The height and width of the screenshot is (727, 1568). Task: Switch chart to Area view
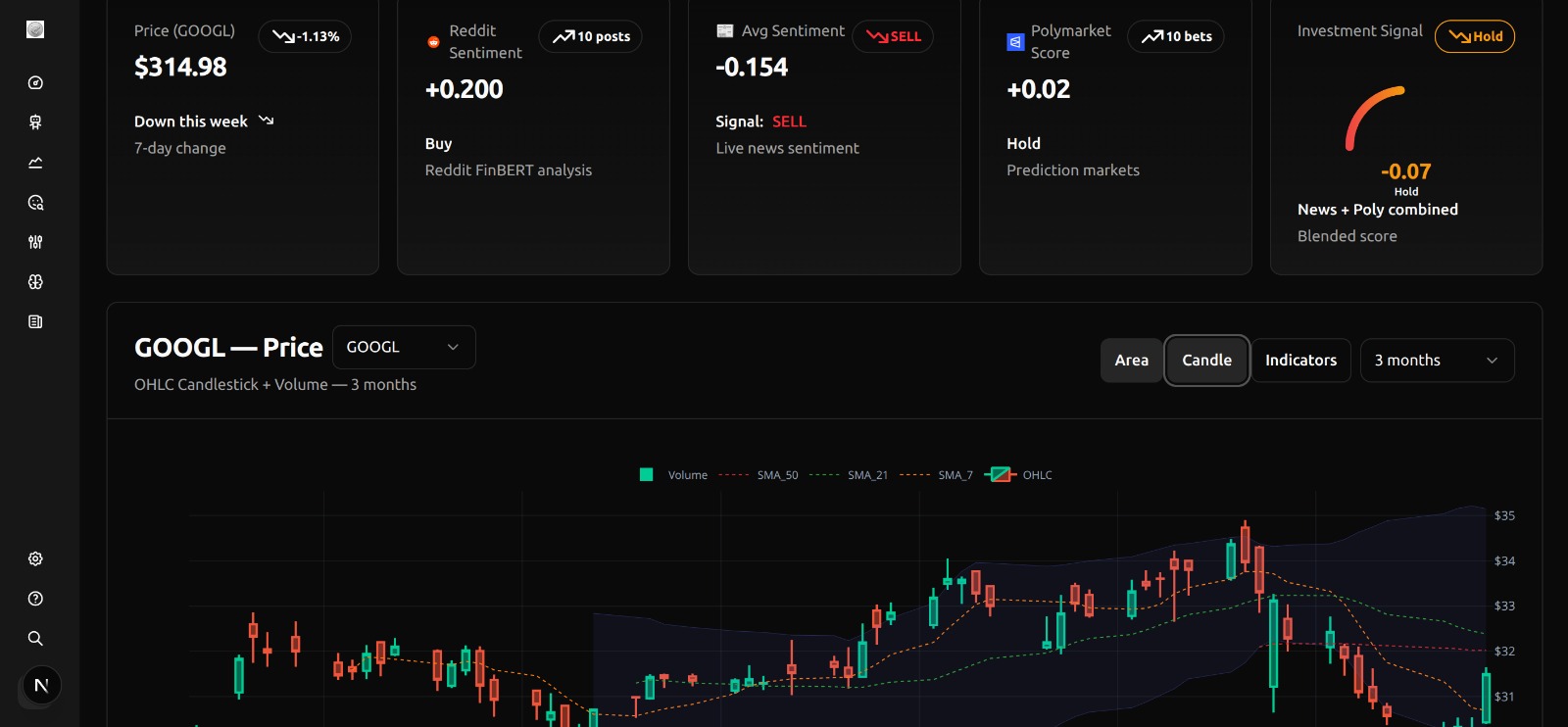(1131, 361)
